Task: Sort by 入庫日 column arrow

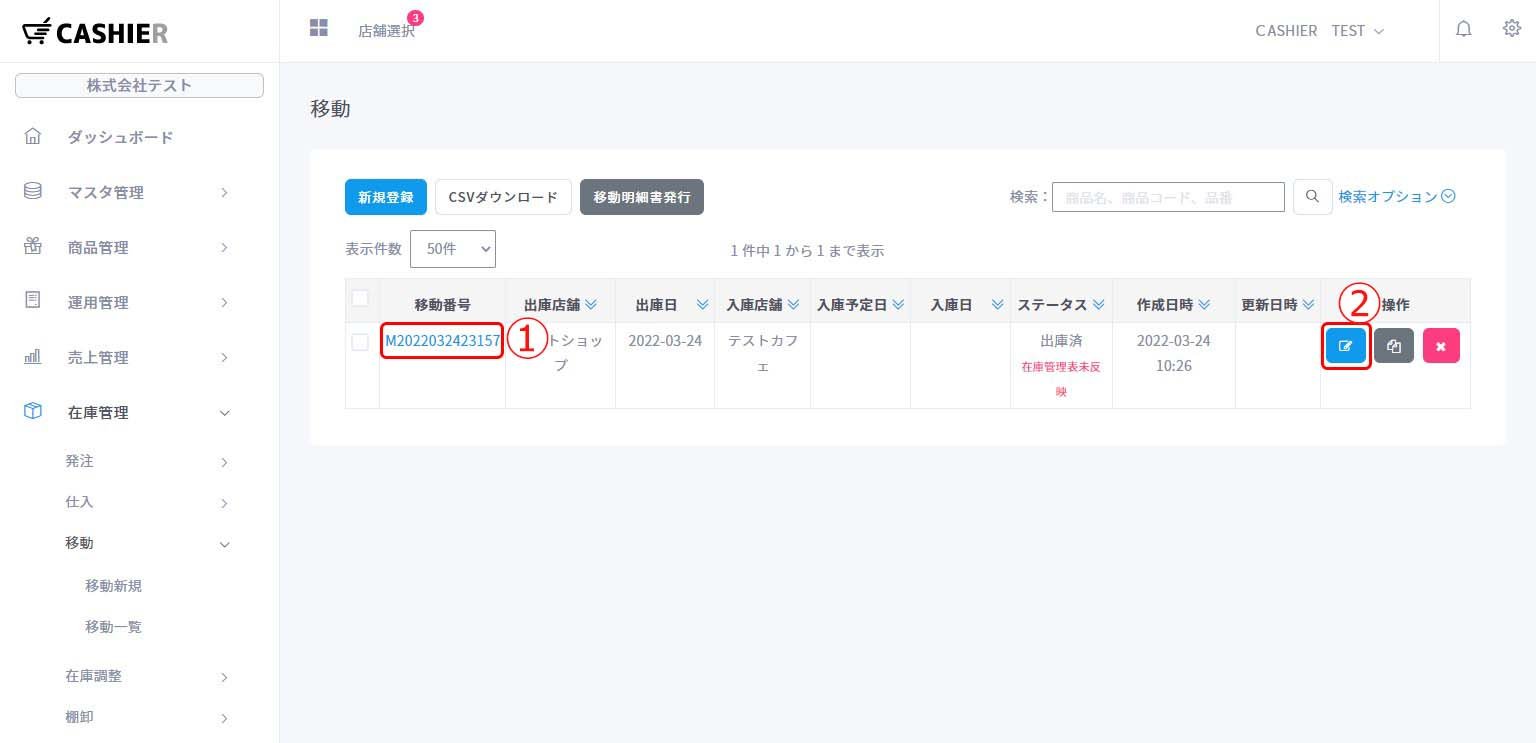Action: click(997, 304)
